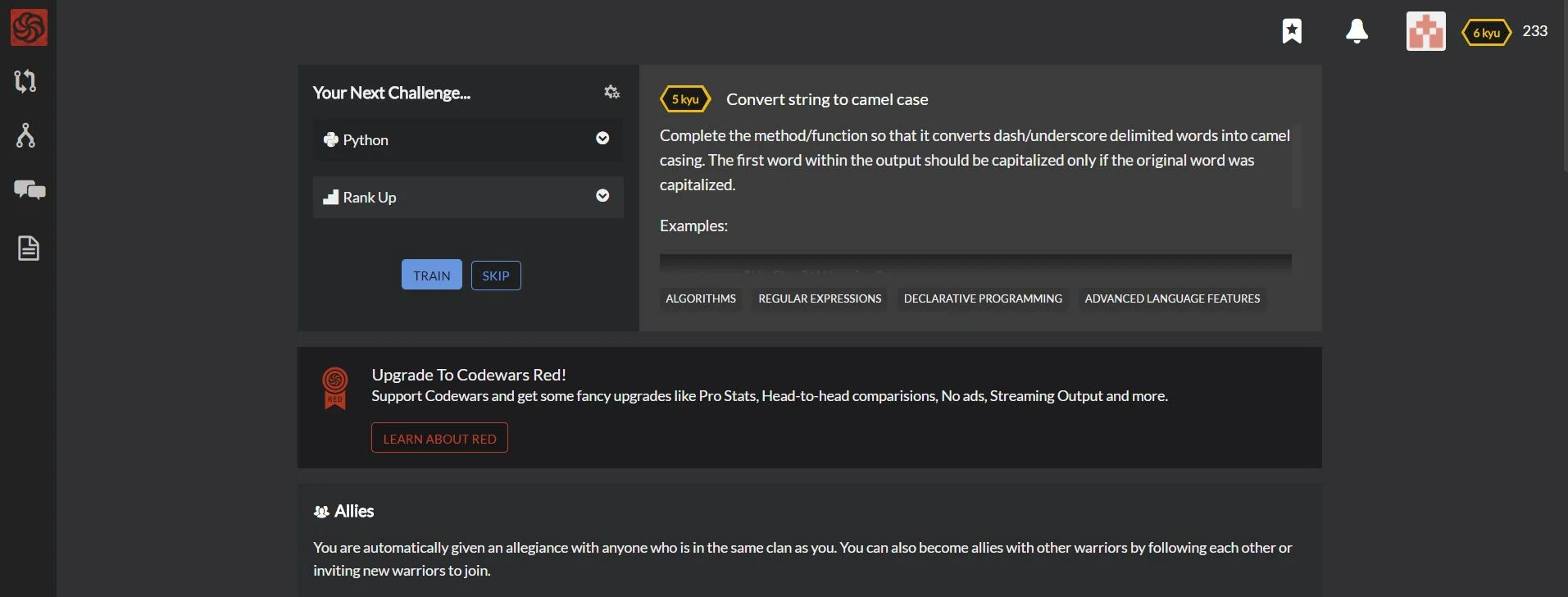Open the profile avatar menu
The width and height of the screenshot is (1568, 597).
tap(1425, 31)
